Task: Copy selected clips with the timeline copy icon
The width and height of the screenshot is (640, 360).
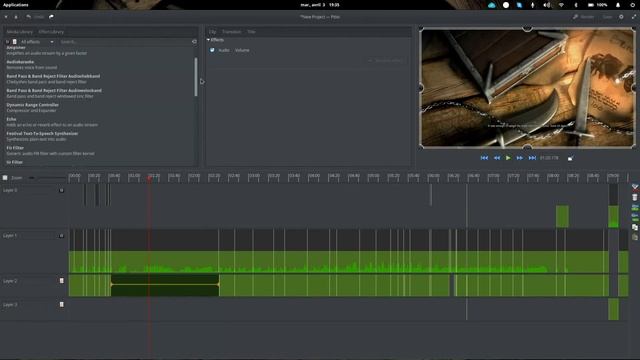Action: click(x=635, y=227)
